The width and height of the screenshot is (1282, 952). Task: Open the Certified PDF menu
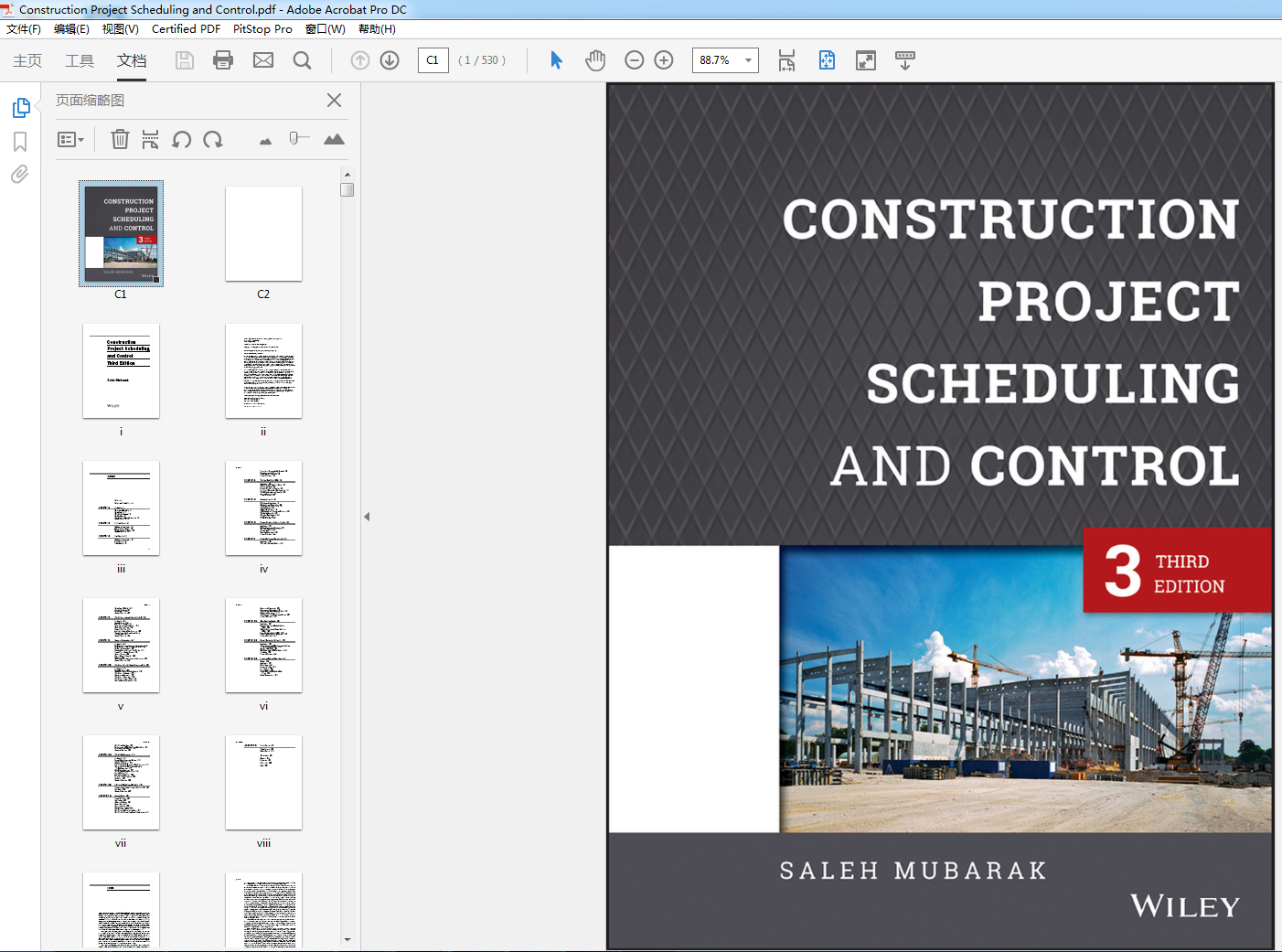(186, 28)
